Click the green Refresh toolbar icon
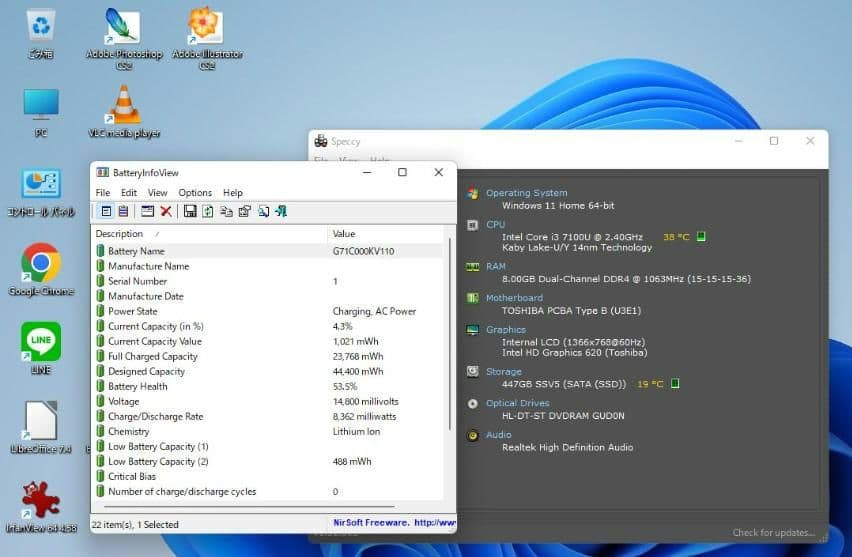The width and height of the screenshot is (852, 557). 208,211
